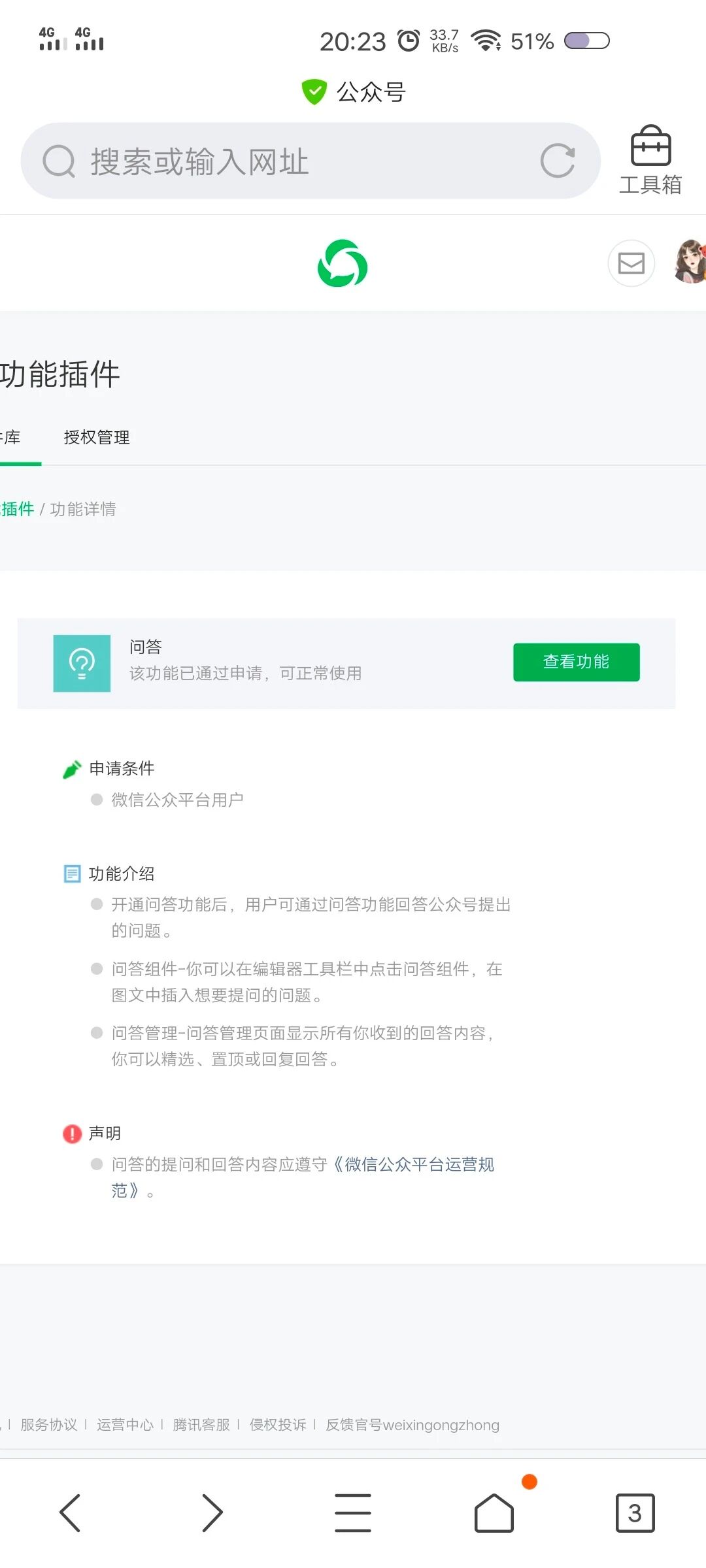Open the user avatar profile
This screenshot has height=1568, width=706.
point(690,261)
